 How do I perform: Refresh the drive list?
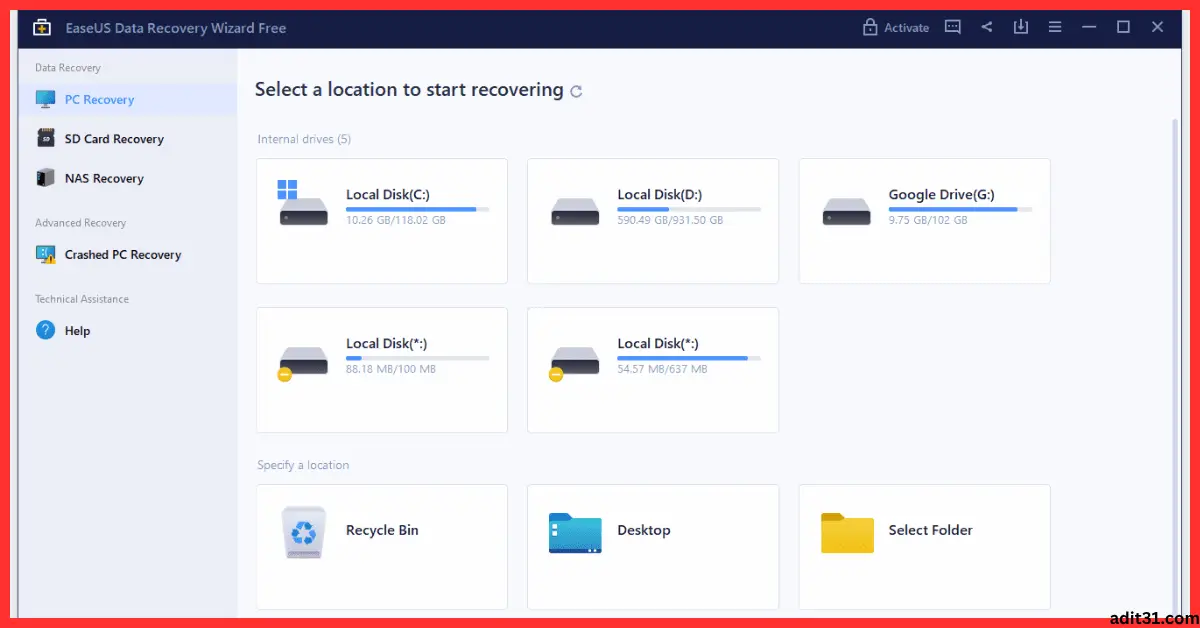(577, 90)
